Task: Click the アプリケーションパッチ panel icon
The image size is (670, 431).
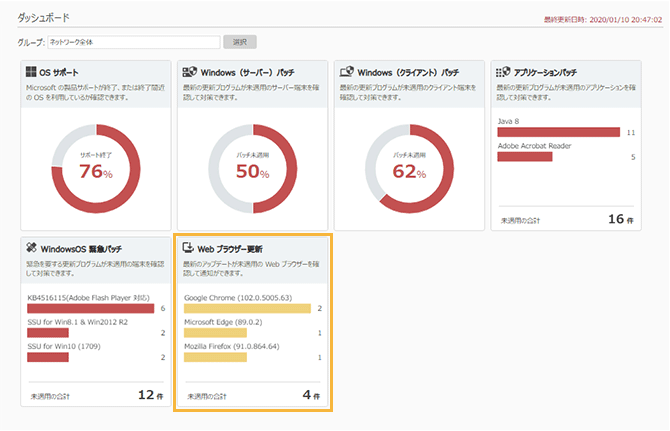Action: 503,72
